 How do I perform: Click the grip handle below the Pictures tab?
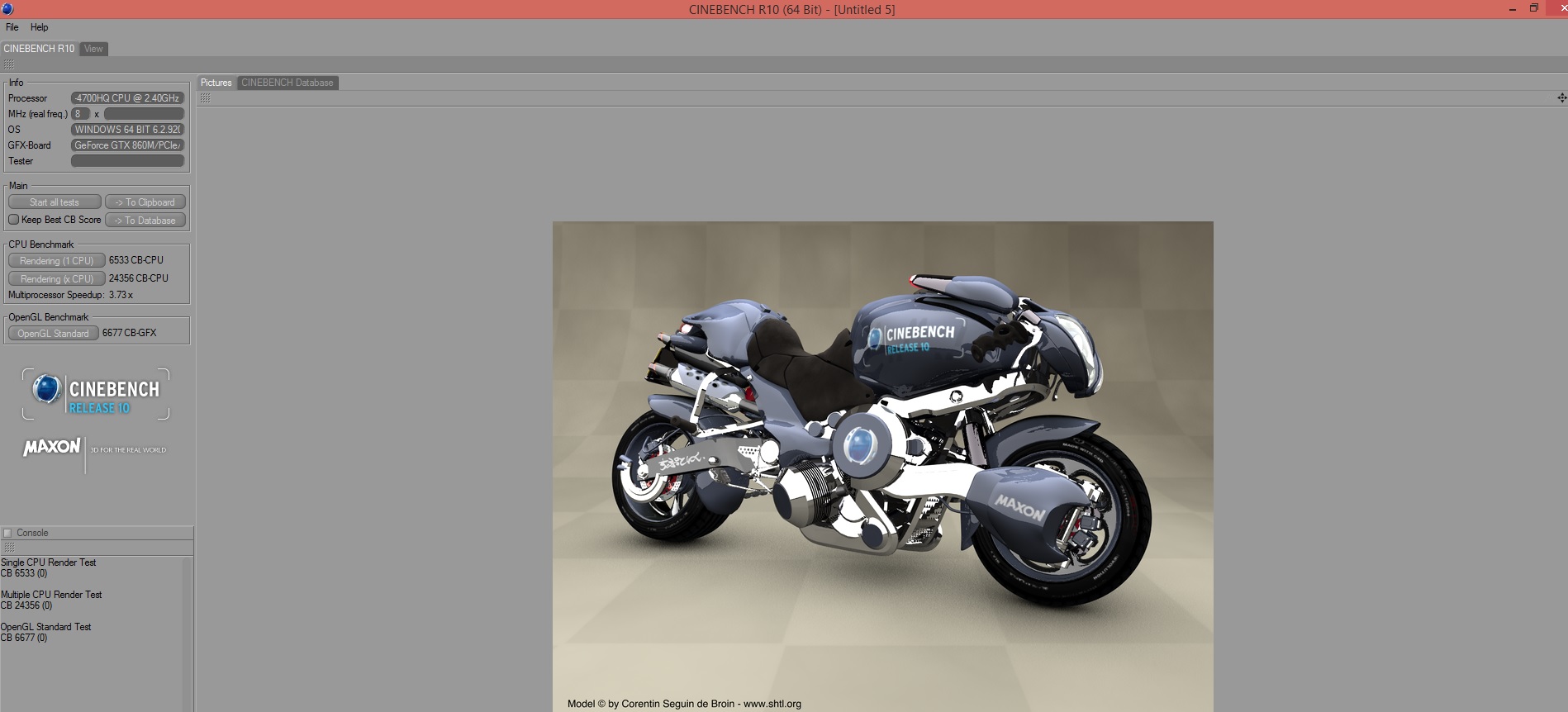tap(205, 98)
